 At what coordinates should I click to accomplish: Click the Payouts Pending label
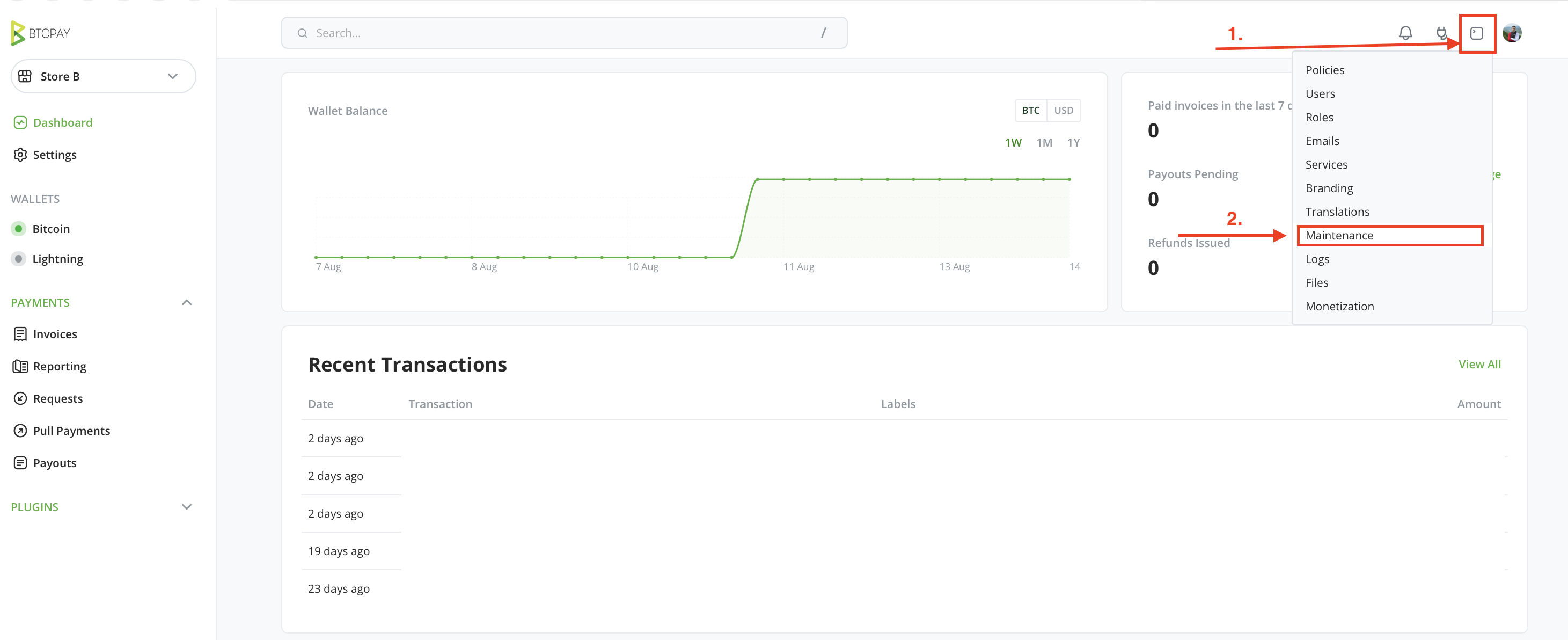(x=1192, y=174)
